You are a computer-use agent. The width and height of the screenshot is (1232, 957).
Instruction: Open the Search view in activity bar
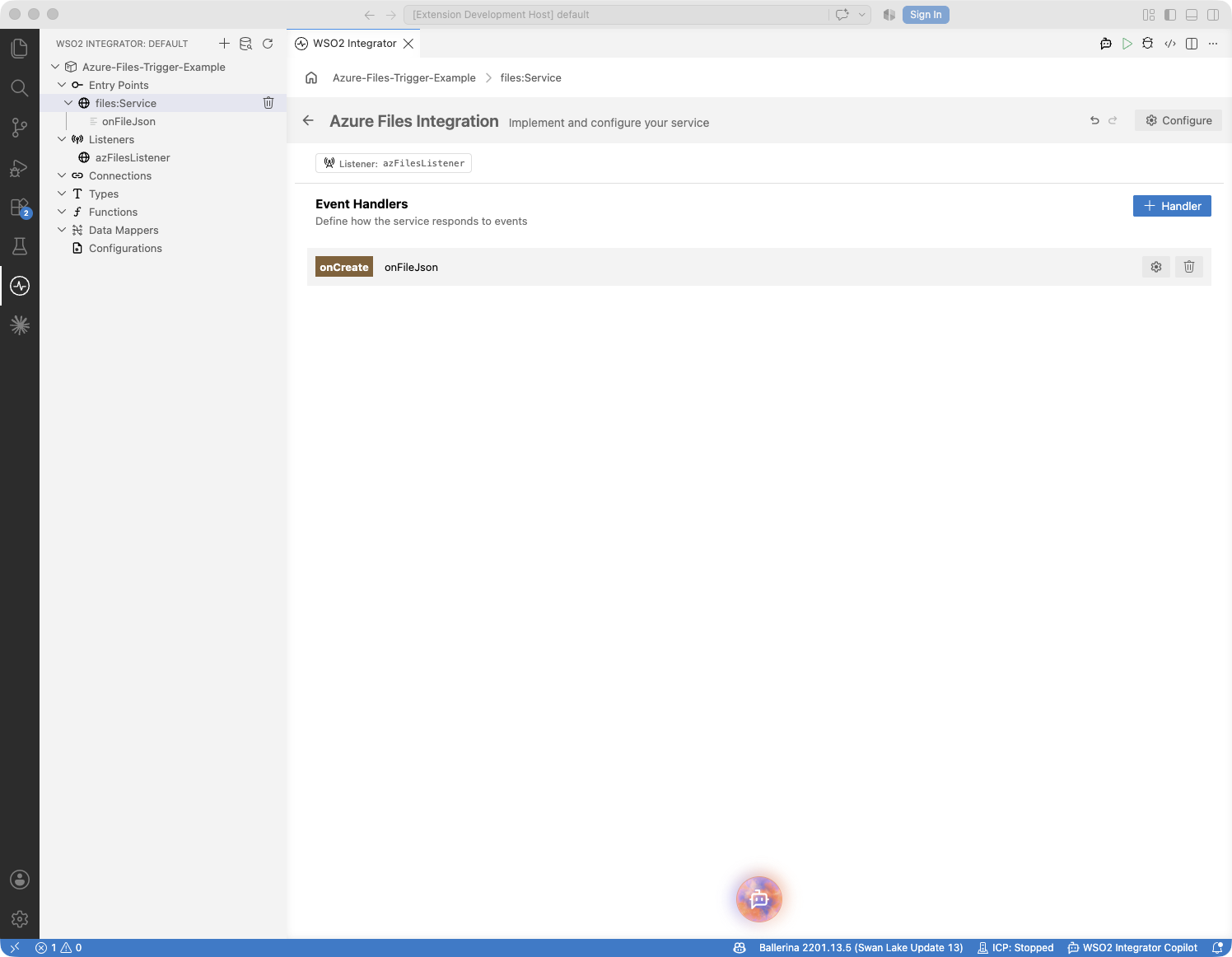pos(20,88)
